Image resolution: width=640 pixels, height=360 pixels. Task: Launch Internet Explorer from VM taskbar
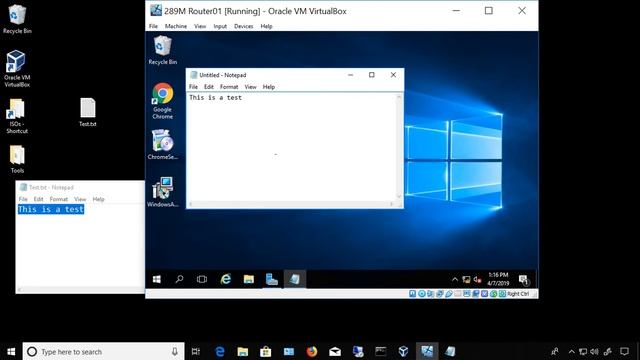[225, 279]
